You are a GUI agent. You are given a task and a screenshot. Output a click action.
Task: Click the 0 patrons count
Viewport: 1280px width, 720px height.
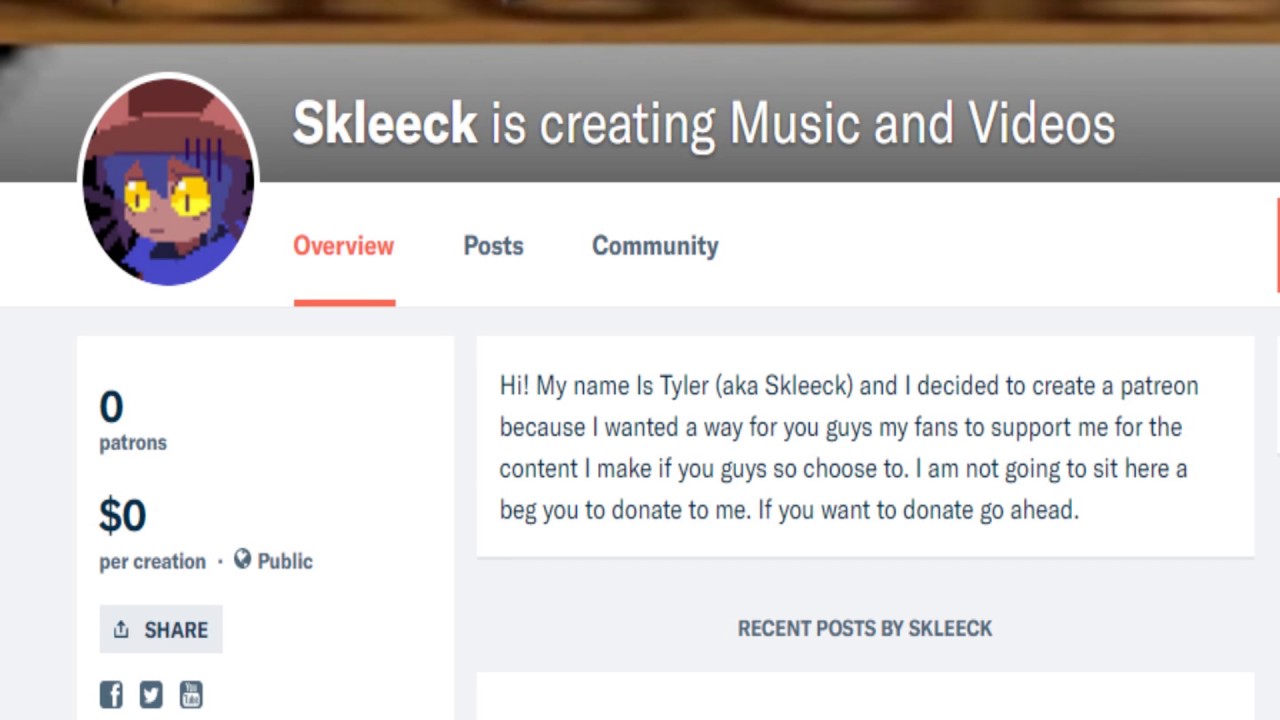(111, 407)
